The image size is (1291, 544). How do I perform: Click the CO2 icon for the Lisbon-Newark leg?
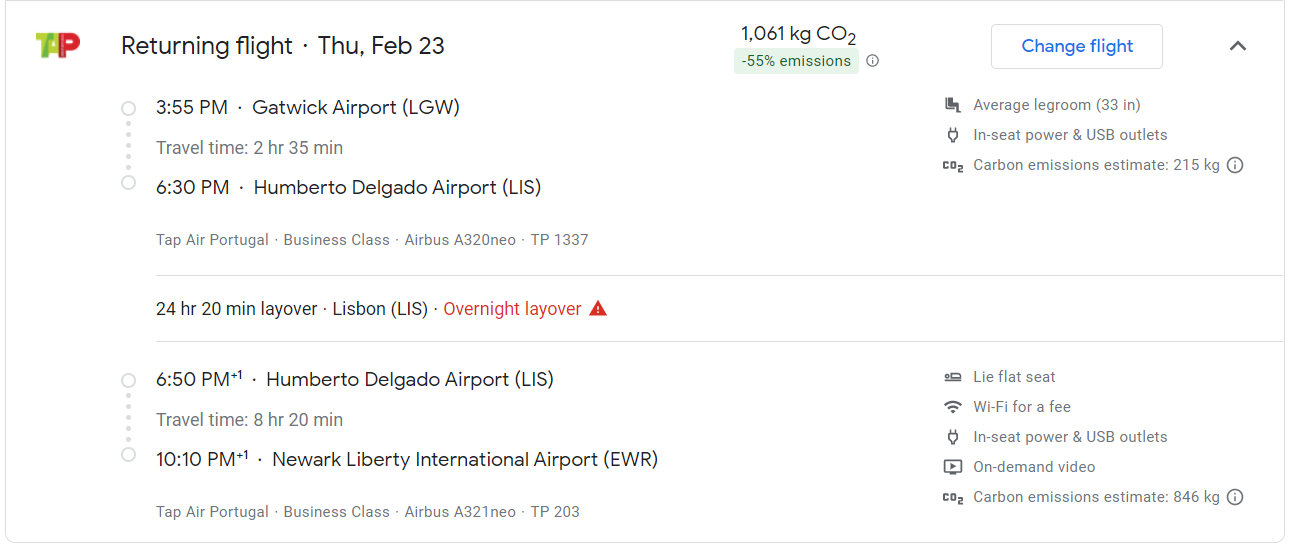tap(952, 497)
